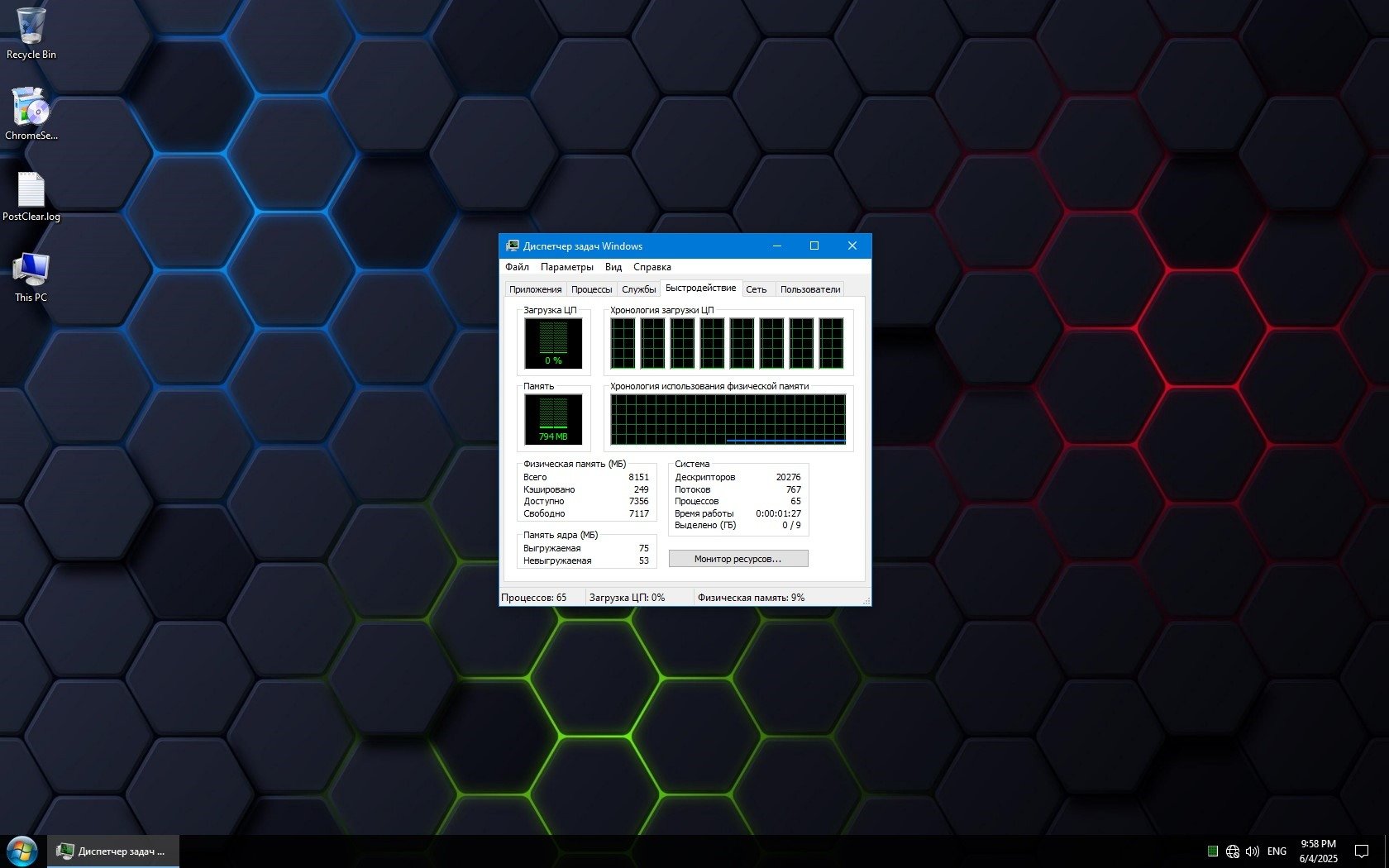Image resolution: width=1389 pixels, height=868 pixels.
Task: Click the green CPU meter tray icon
Action: click(x=1213, y=851)
